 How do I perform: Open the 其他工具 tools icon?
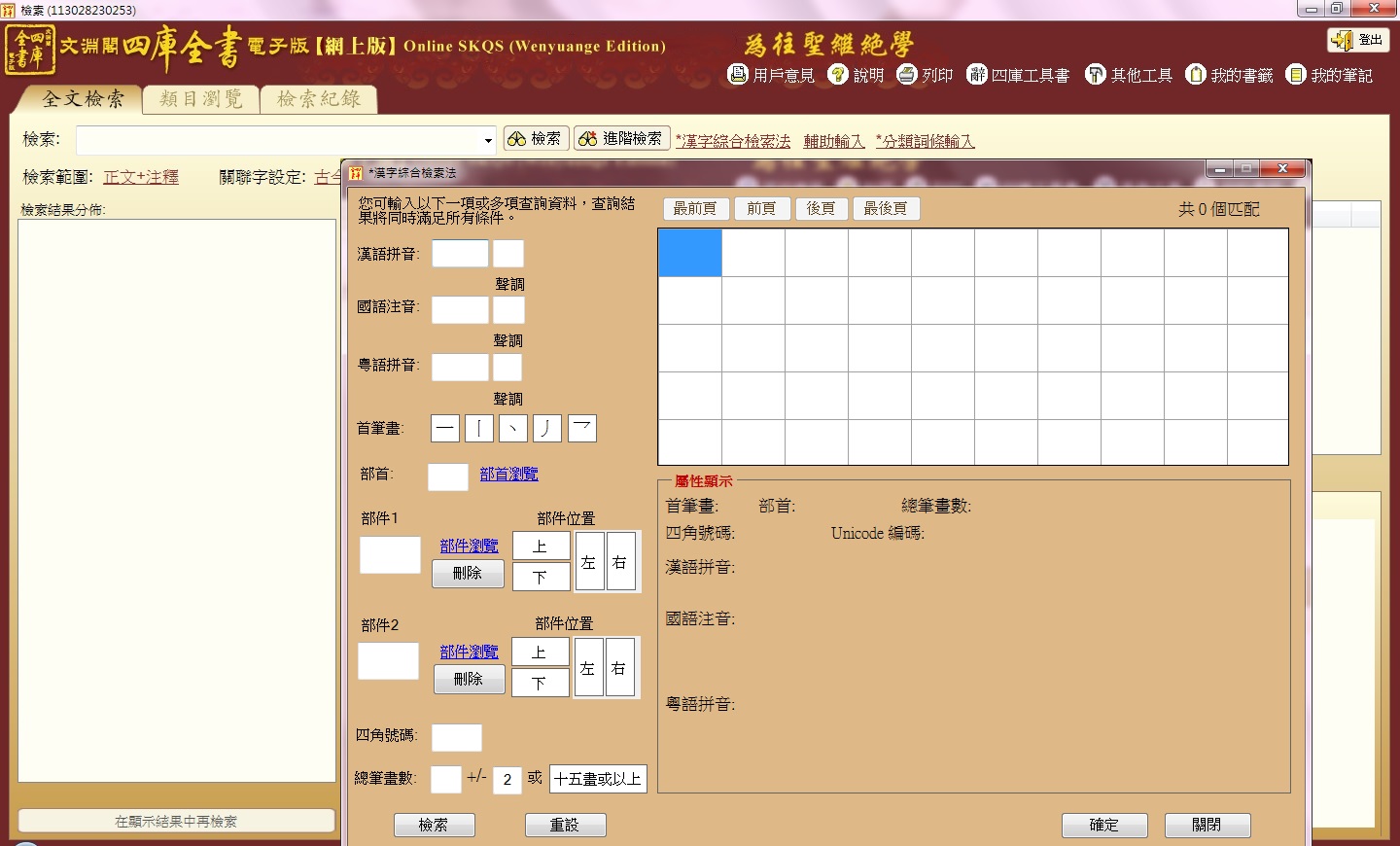(x=1096, y=75)
